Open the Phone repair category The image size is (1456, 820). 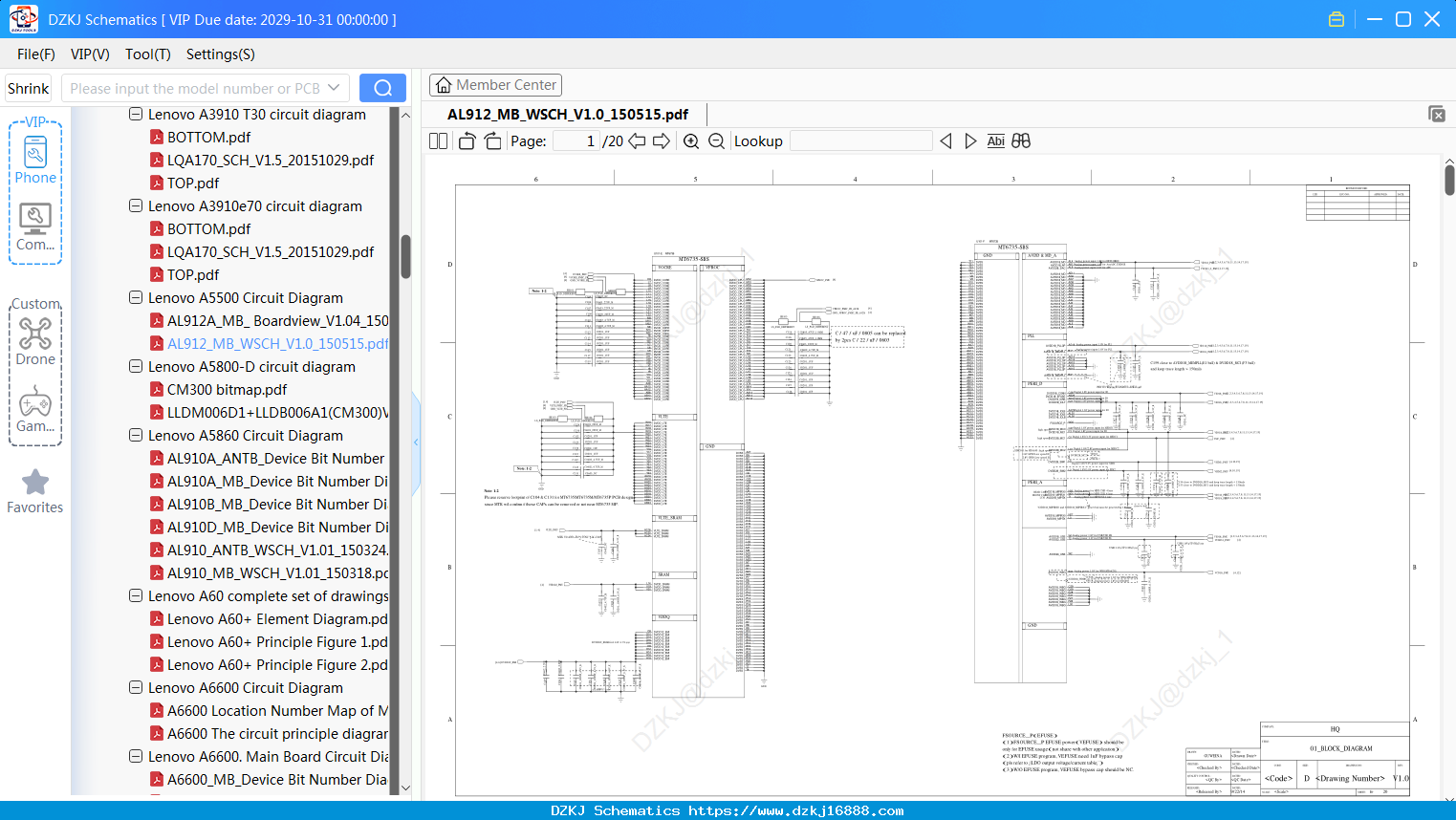point(35,159)
